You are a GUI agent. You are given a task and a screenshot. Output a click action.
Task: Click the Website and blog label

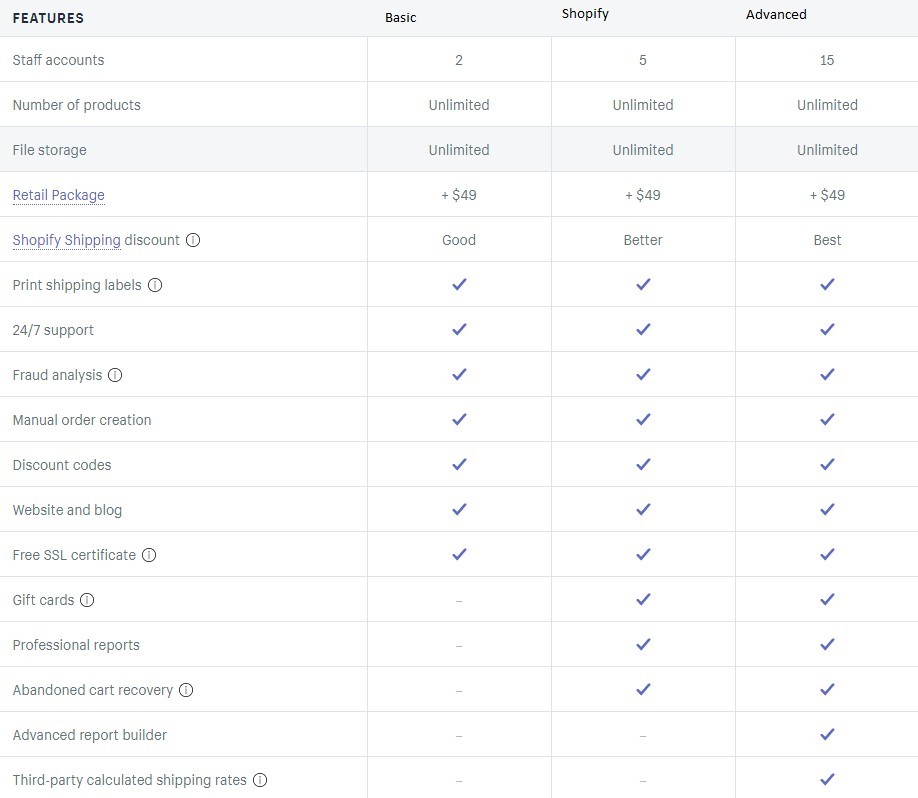(x=67, y=510)
